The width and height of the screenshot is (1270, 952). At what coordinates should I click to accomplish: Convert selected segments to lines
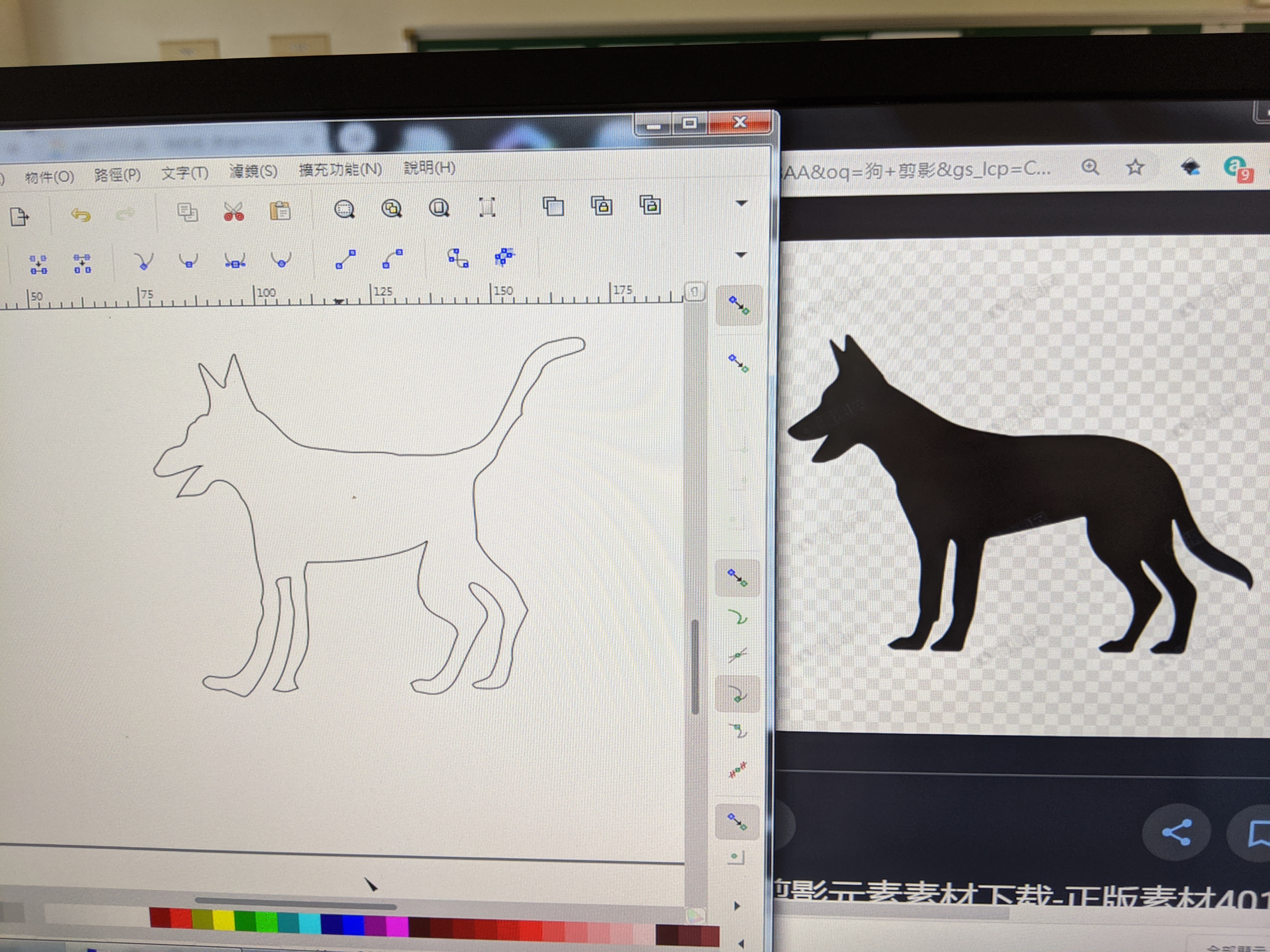point(346,259)
